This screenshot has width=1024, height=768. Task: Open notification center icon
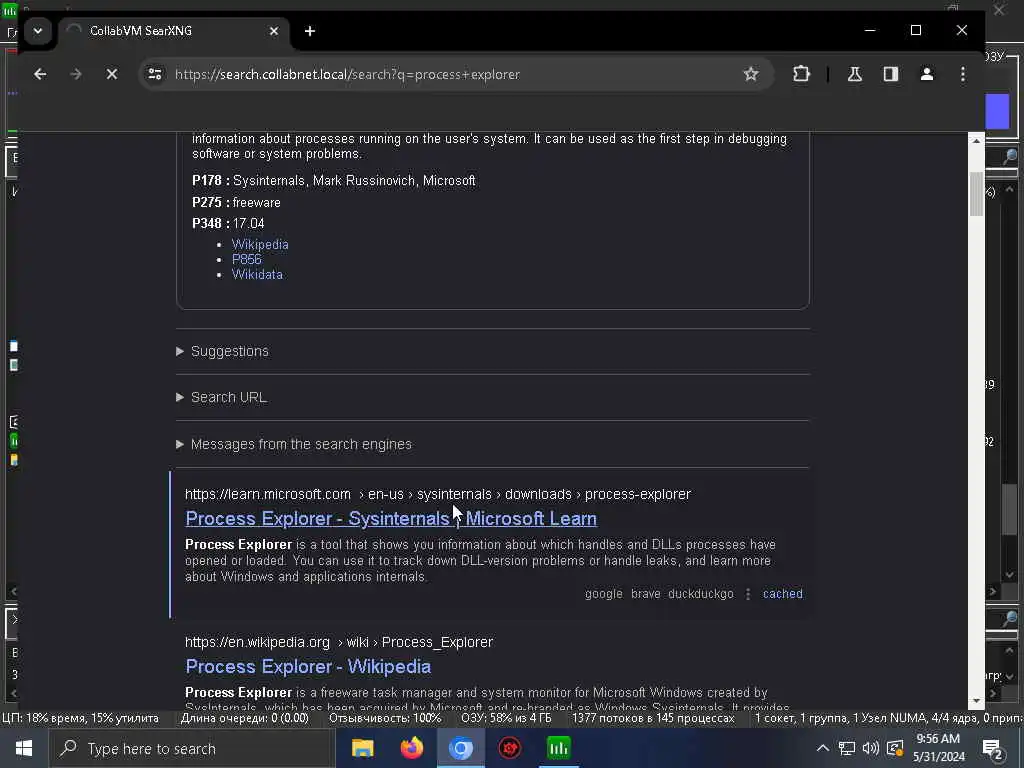click(x=992, y=748)
